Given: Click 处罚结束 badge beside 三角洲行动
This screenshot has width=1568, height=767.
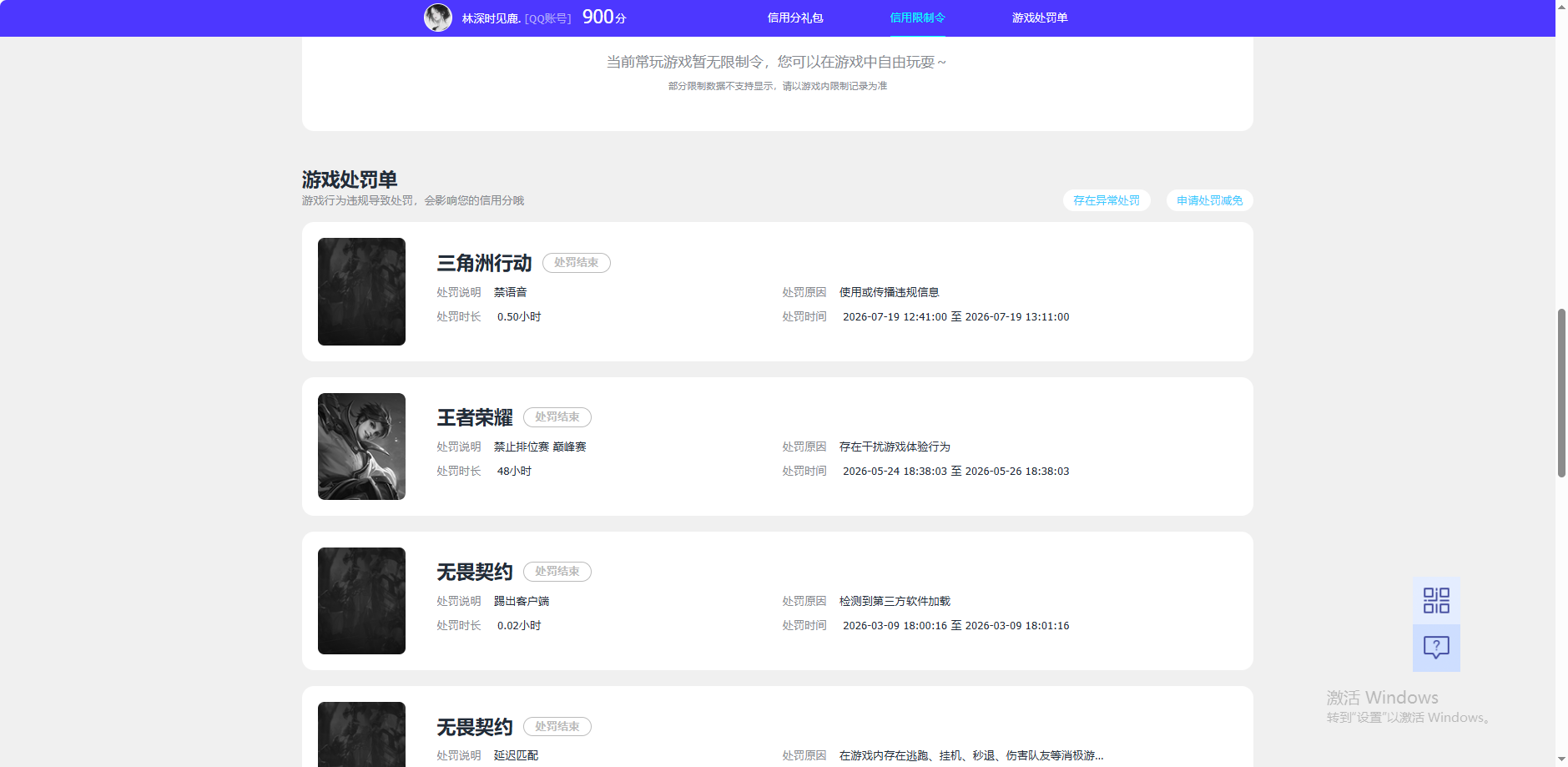Looking at the screenshot, I should [577, 263].
